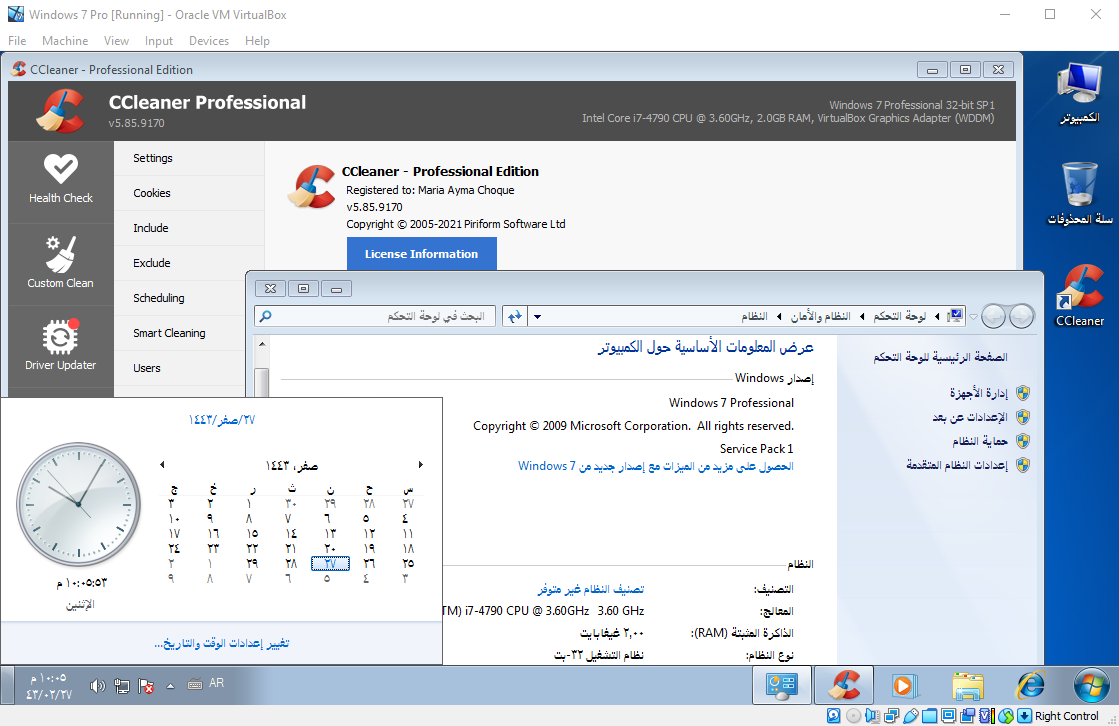Click the refresh button in Control Panel address bar

[515, 316]
